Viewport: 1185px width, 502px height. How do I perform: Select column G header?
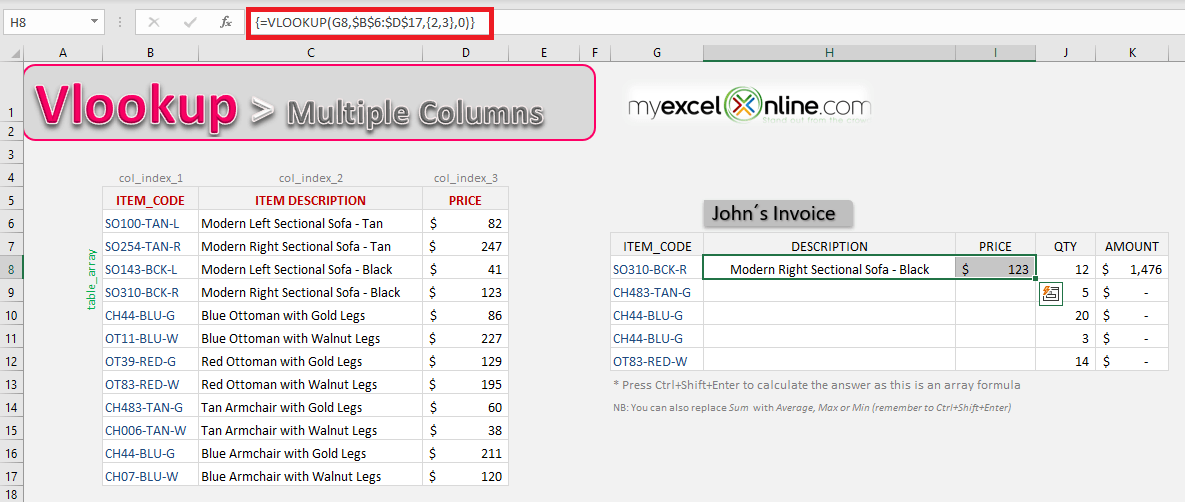point(656,52)
